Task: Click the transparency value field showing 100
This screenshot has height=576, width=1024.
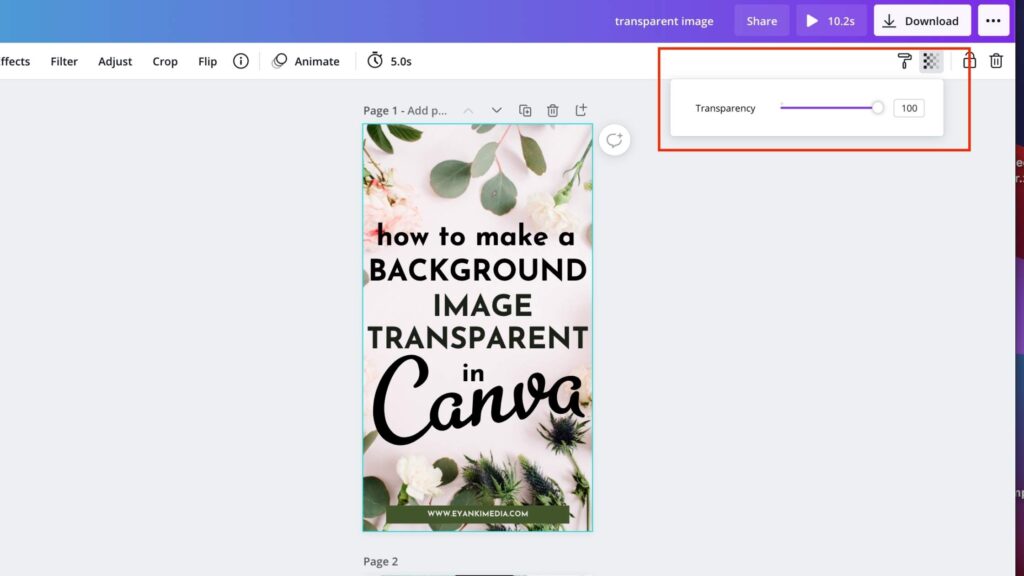Action: coord(908,107)
